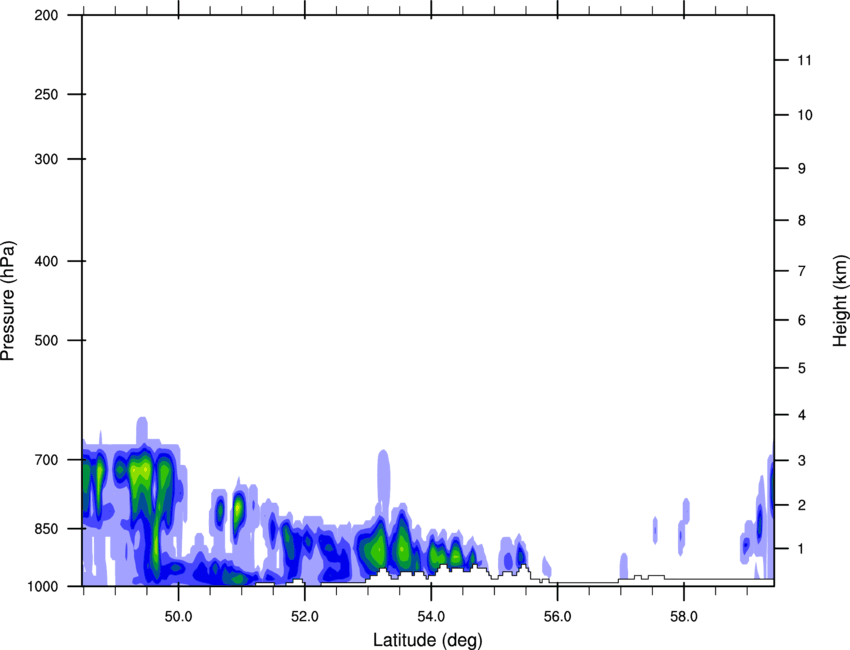This screenshot has width=850, height=650.
Task: Click the 400 hPa pressure label
Action: point(47,261)
